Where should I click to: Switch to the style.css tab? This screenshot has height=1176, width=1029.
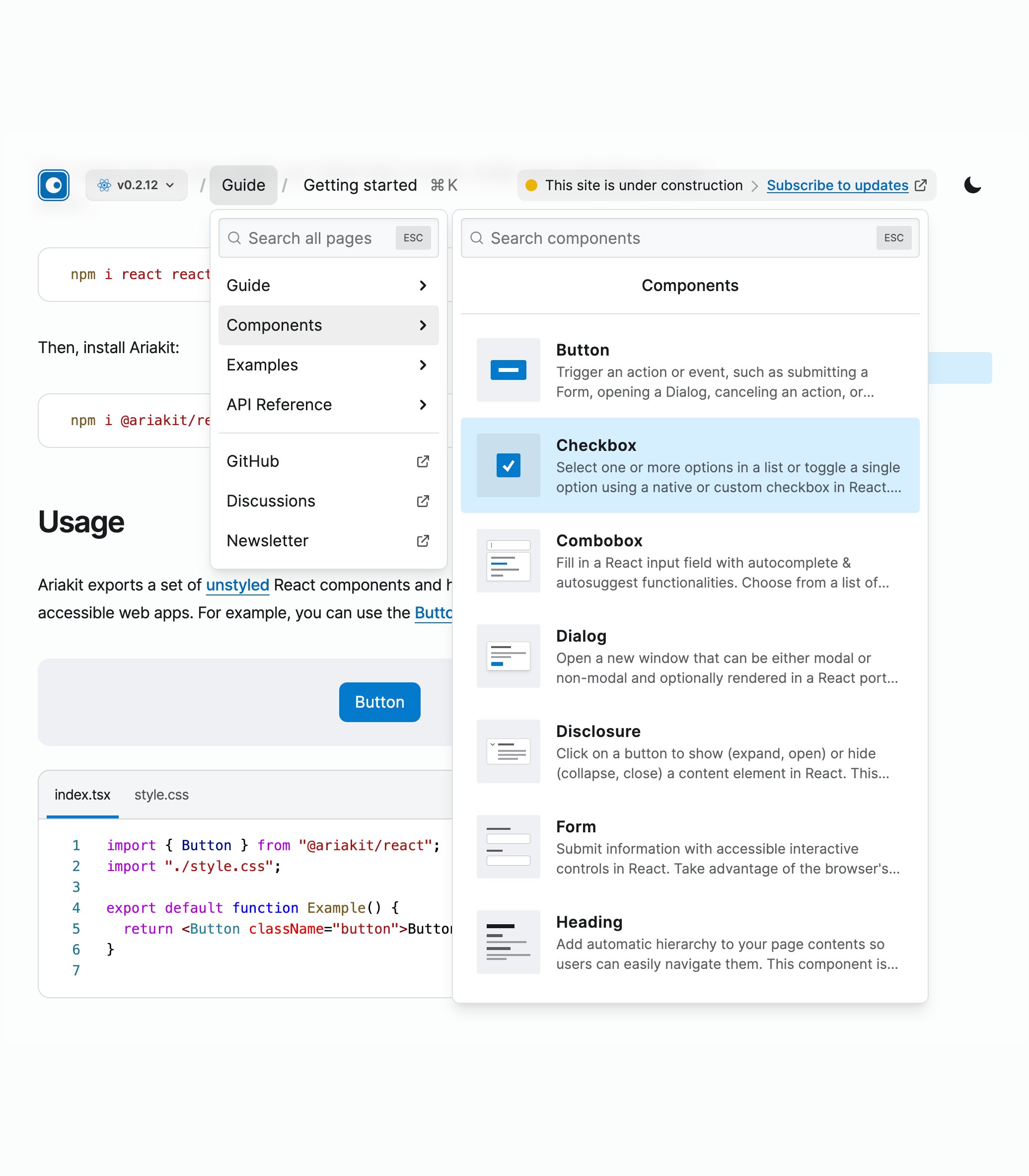tap(161, 795)
